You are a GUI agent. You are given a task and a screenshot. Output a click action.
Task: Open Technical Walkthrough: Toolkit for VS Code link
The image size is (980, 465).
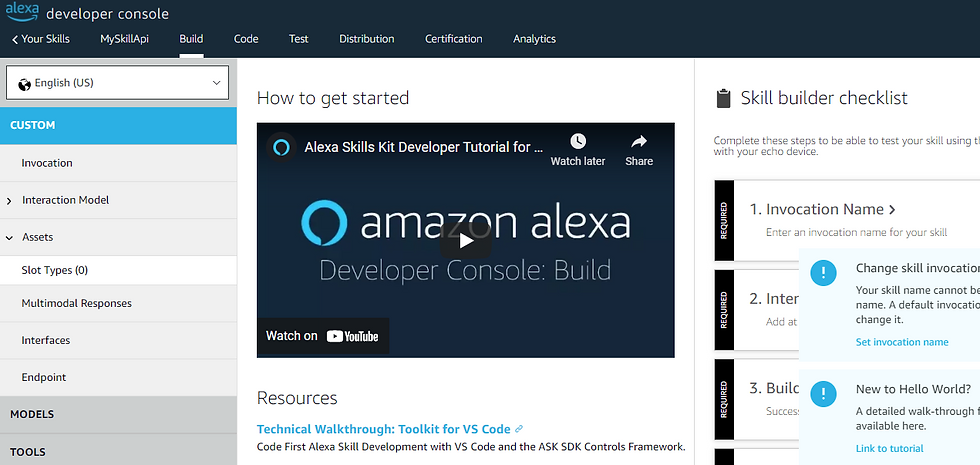(384, 429)
